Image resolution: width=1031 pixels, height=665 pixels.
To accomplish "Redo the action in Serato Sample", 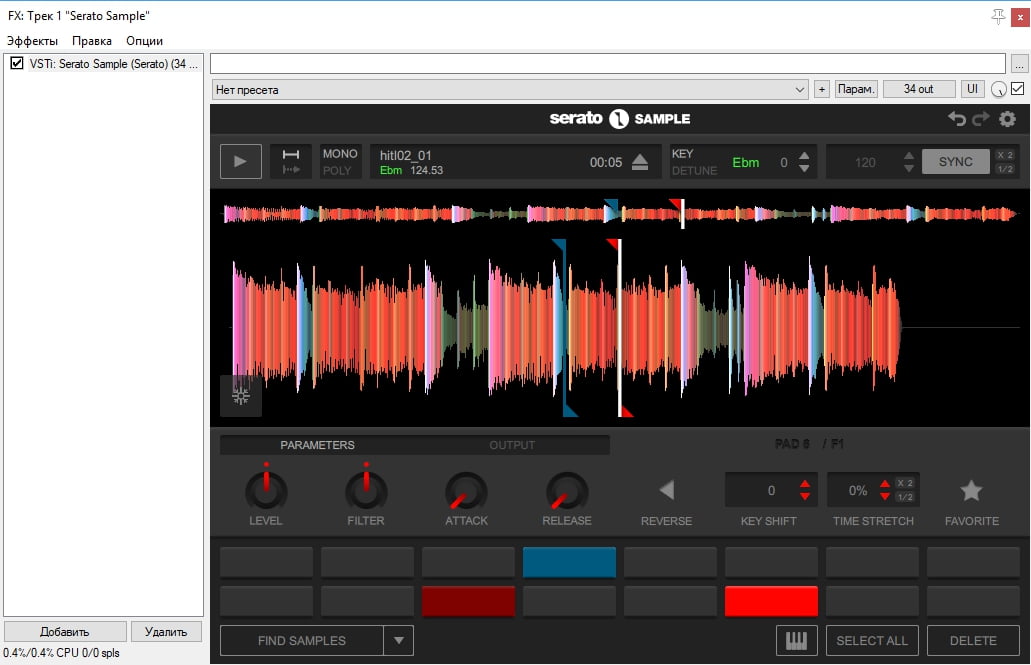I will (x=981, y=118).
